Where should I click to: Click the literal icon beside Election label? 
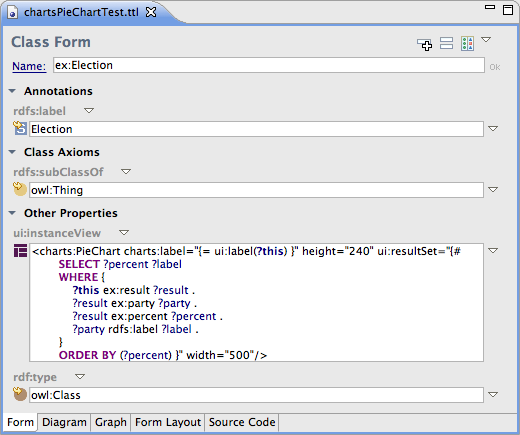tap(20, 128)
